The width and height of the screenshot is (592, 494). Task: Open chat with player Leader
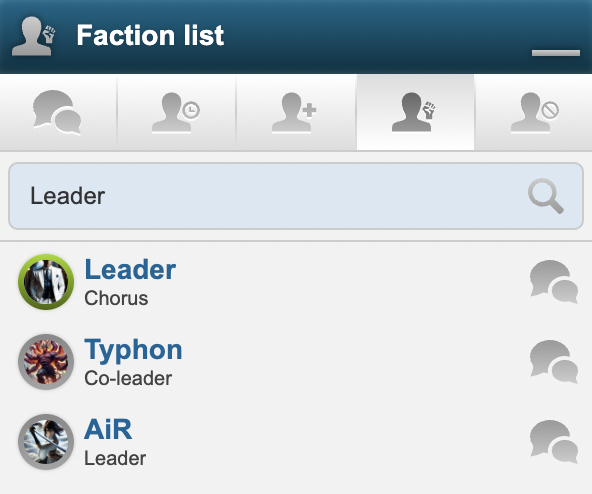click(553, 282)
